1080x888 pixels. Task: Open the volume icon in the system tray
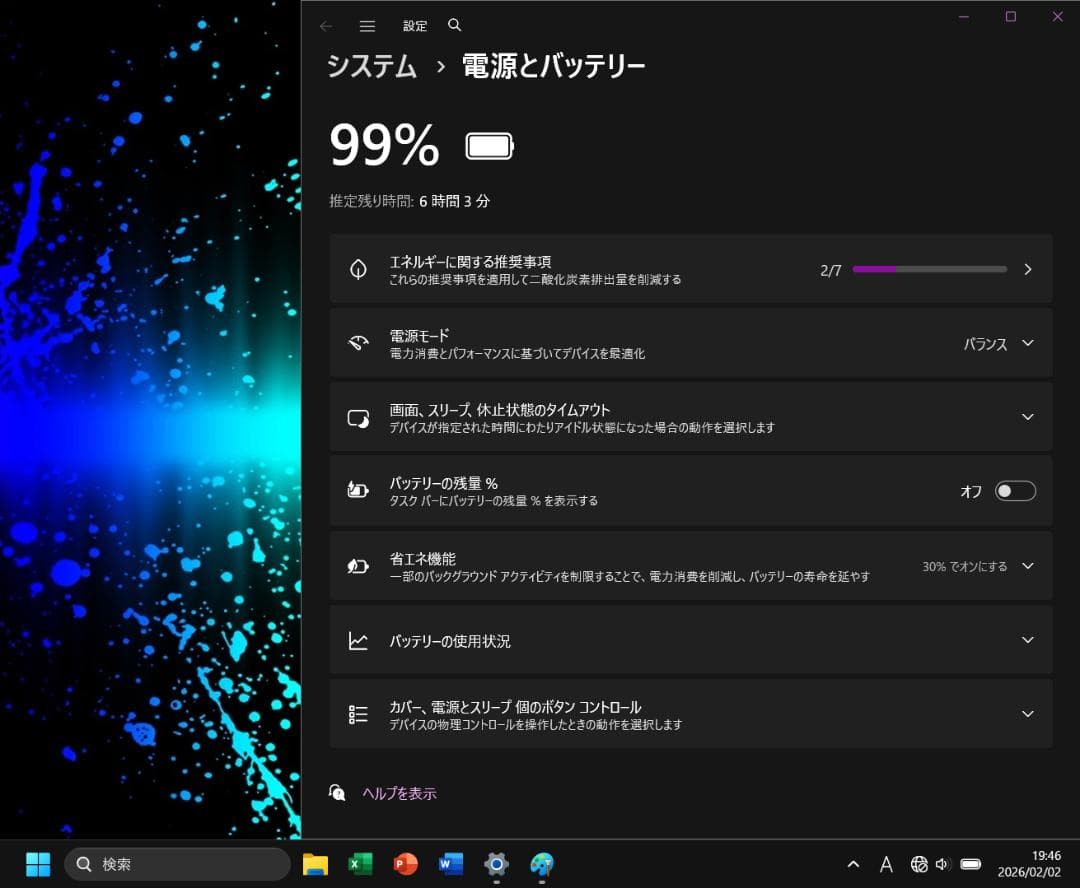(942, 864)
